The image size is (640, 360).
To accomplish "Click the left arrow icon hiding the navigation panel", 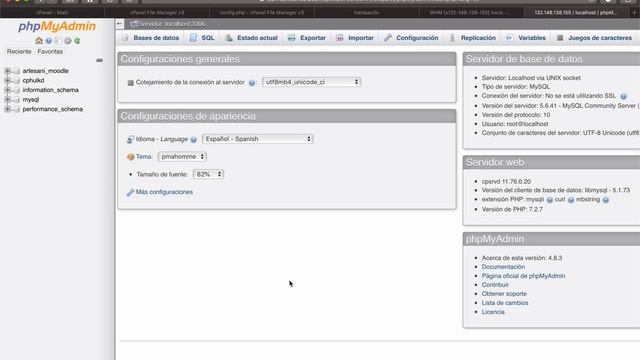I will (x=120, y=24).
